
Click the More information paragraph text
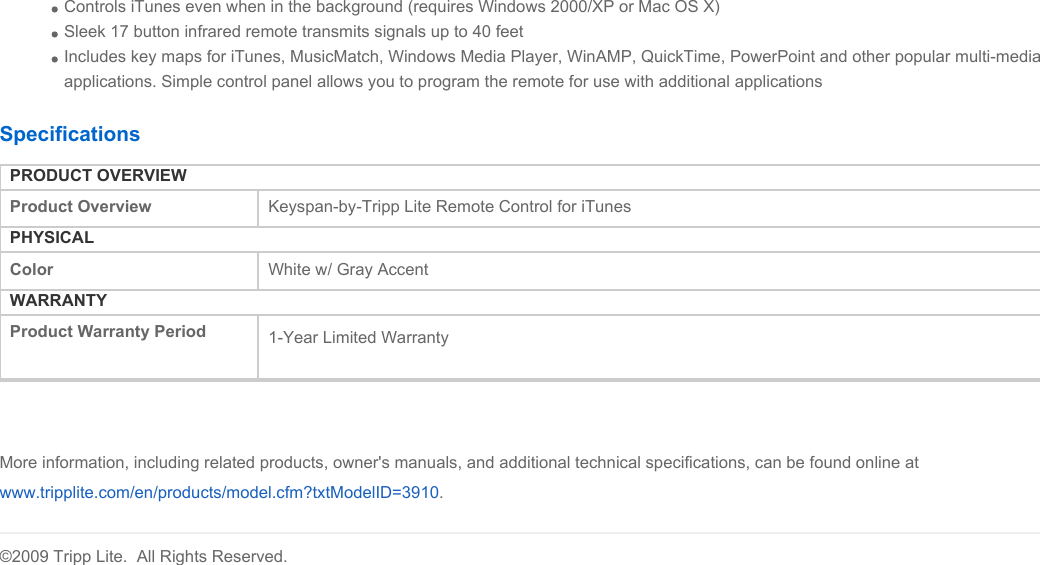coord(459,462)
